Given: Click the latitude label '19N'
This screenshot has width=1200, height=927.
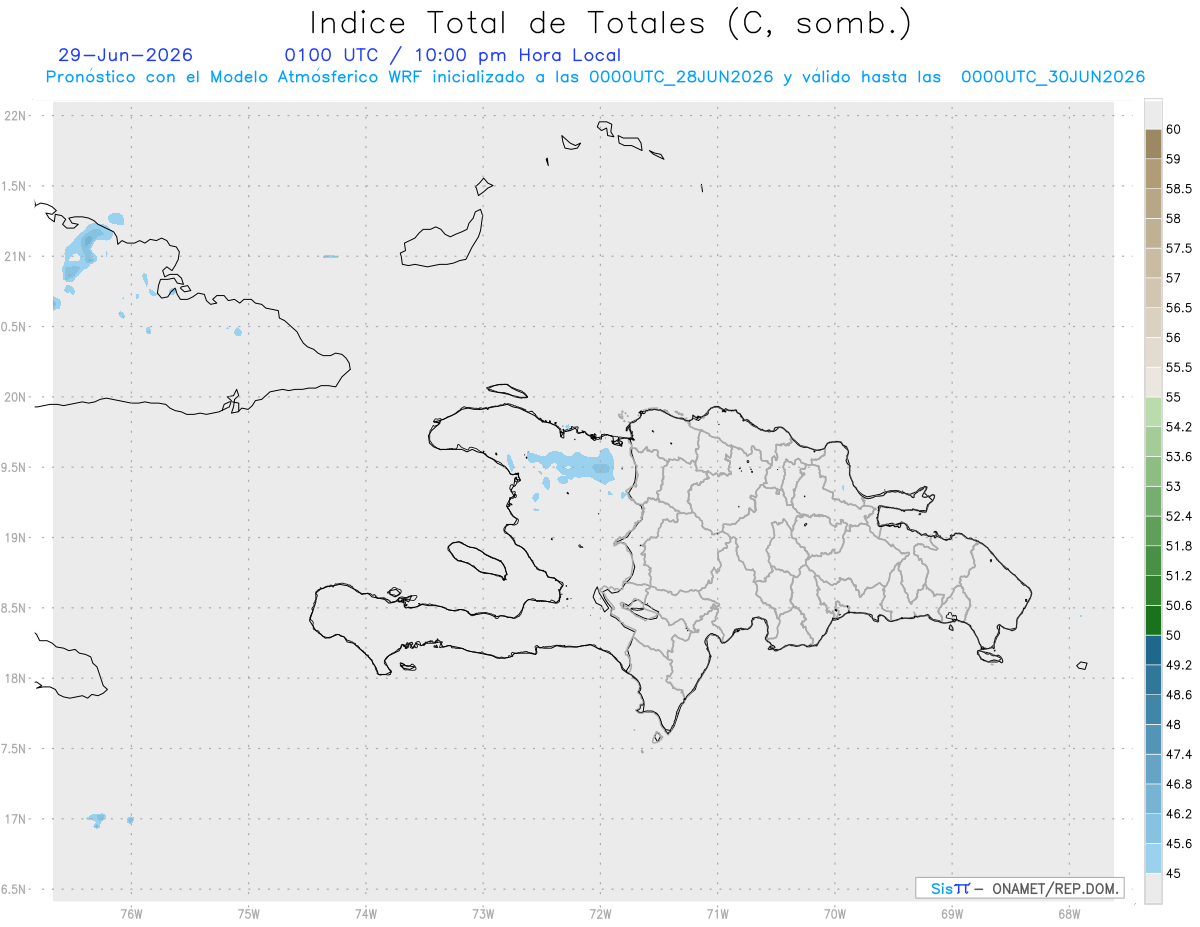Looking at the screenshot, I should pyautogui.click(x=17, y=537).
